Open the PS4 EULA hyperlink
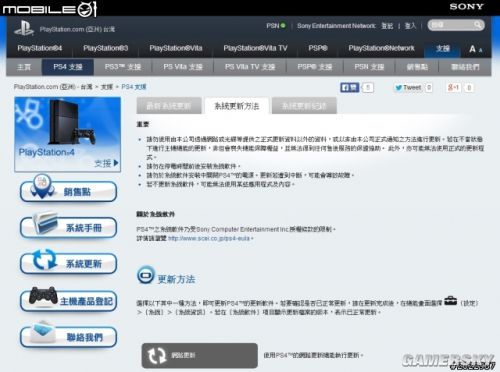Image resolution: width=500 pixels, height=372 pixels. coord(209,238)
